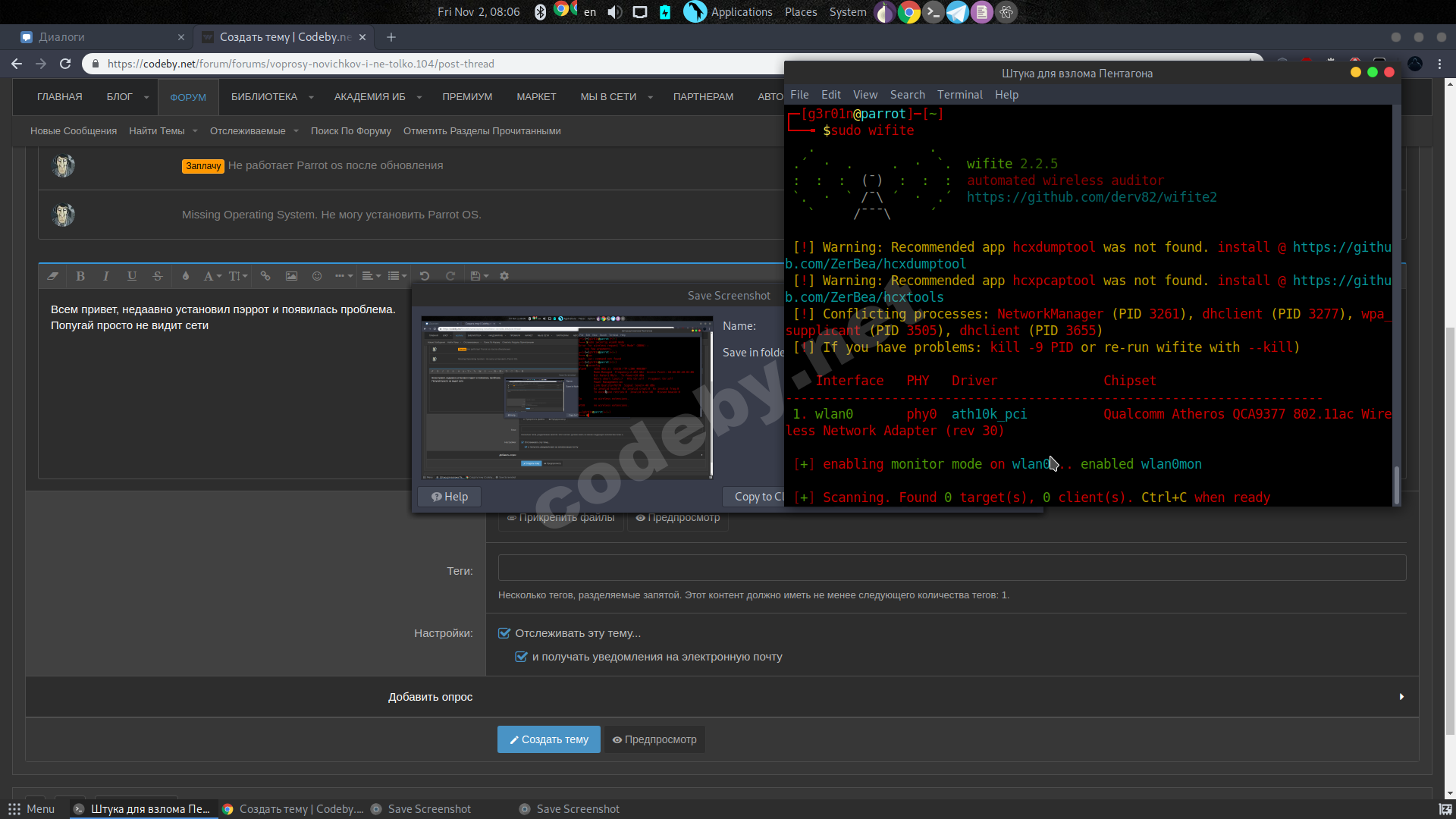Apply italic text formatting

(x=106, y=276)
